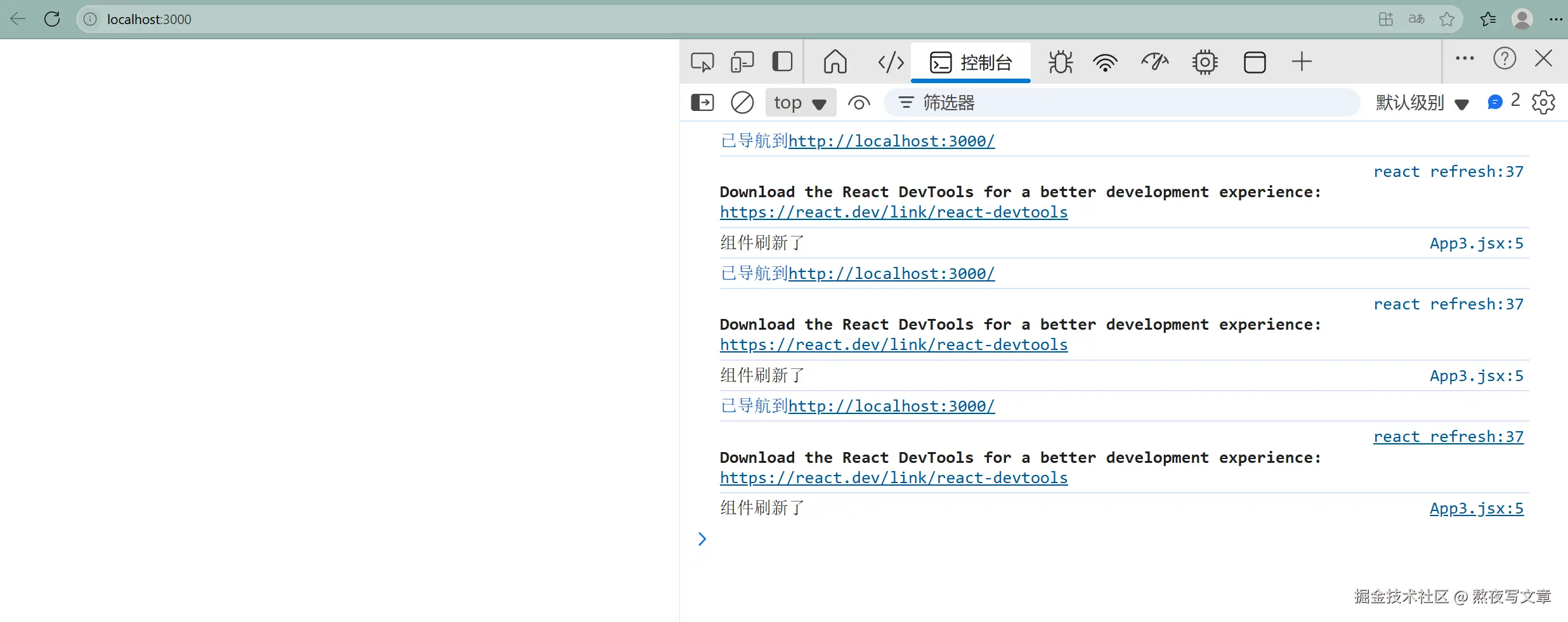Go back in the browser

pos(18,19)
